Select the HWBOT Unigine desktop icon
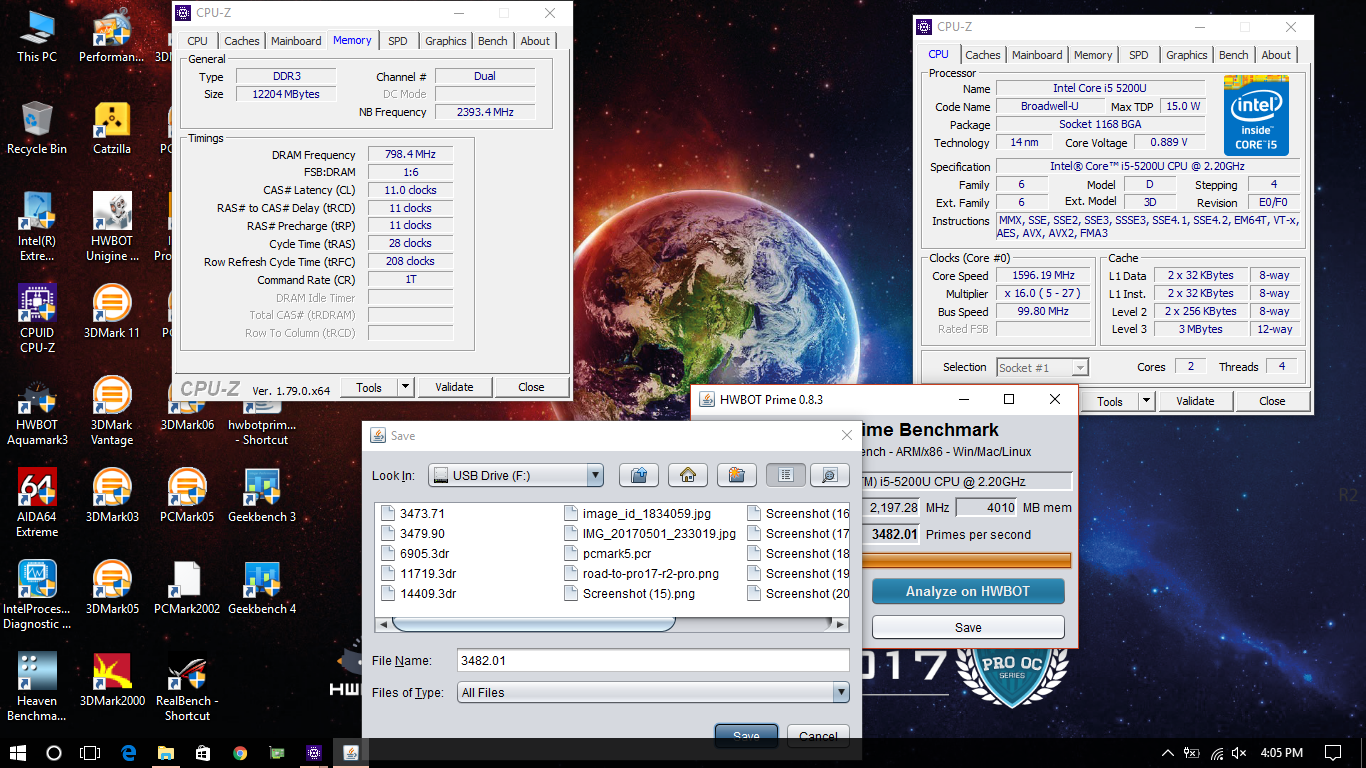1366x768 pixels. [x=112, y=227]
